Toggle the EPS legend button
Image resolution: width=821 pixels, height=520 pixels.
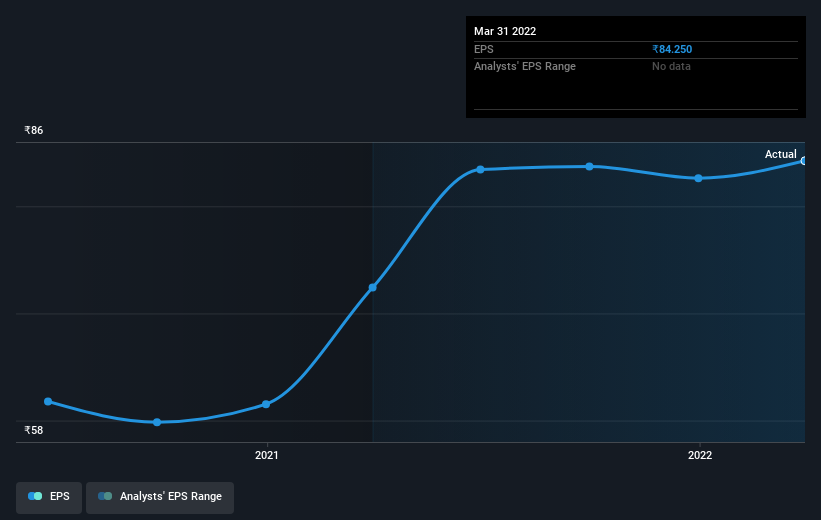tap(49, 497)
